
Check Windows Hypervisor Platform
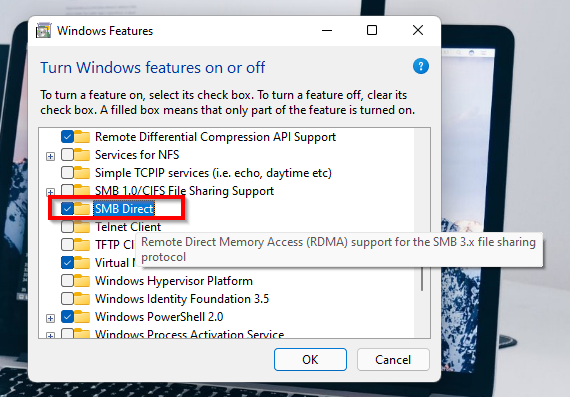click(68, 281)
